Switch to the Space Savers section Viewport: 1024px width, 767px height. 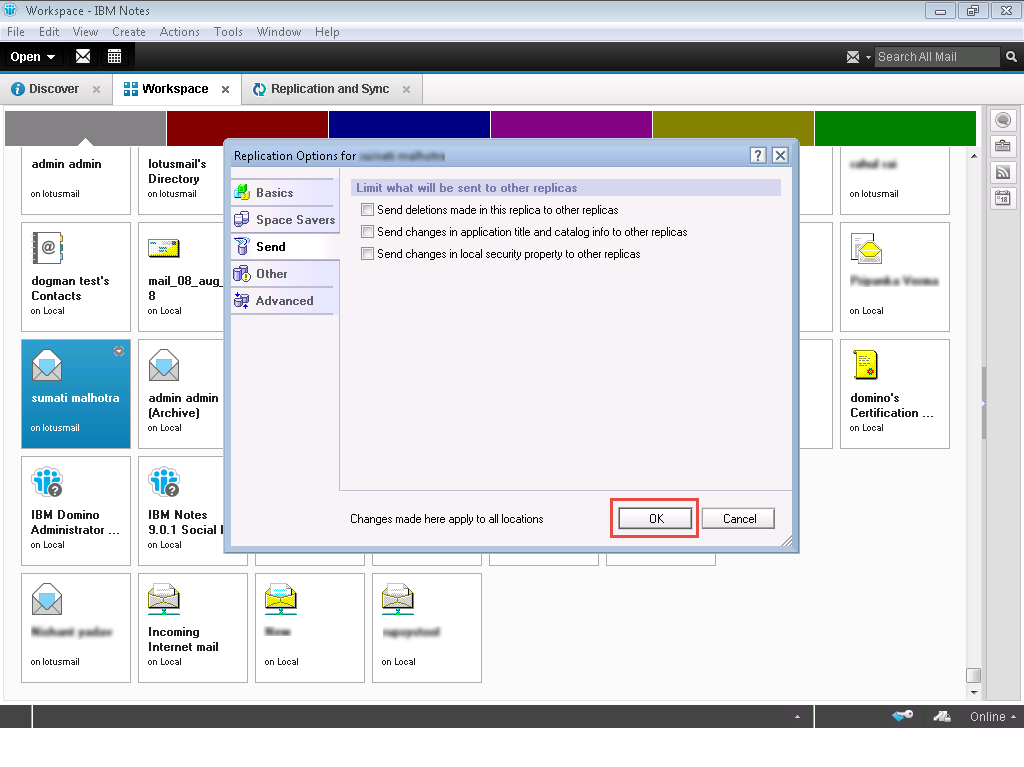[x=285, y=220]
